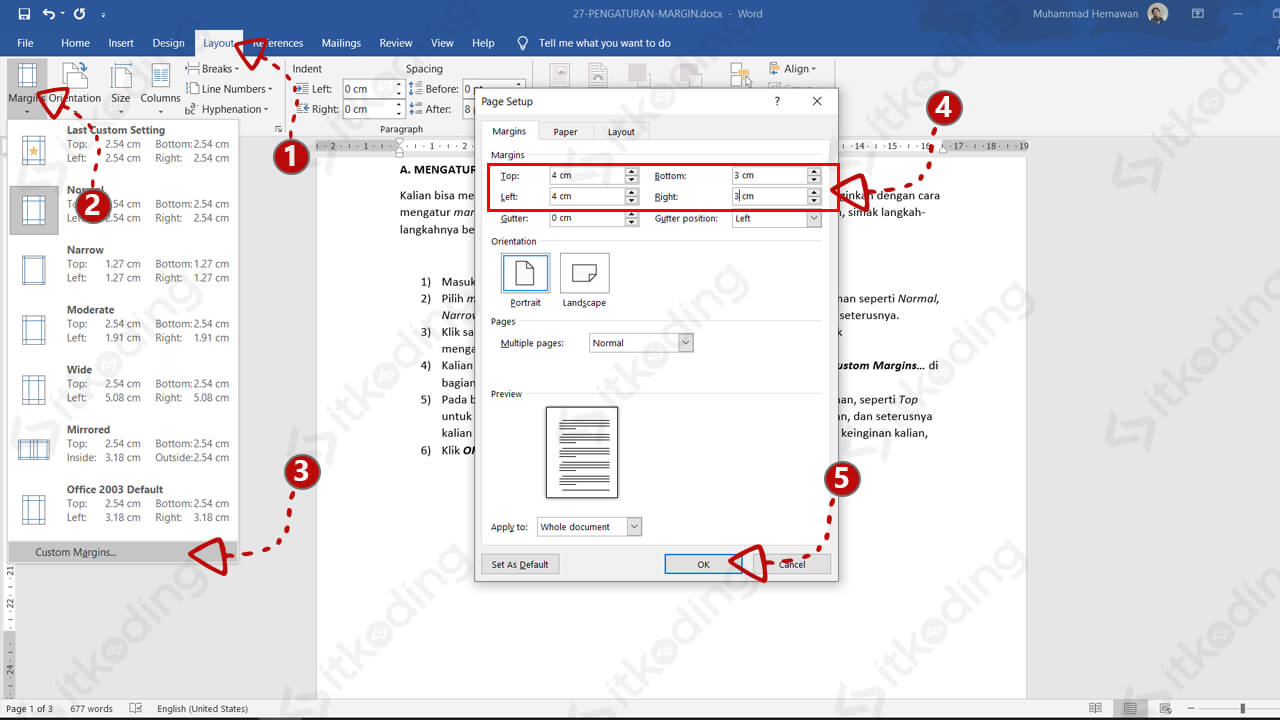Viewport: 1280px width, 720px height.
Task: Expand the Breaks dropdown
Action: (212, 69)
